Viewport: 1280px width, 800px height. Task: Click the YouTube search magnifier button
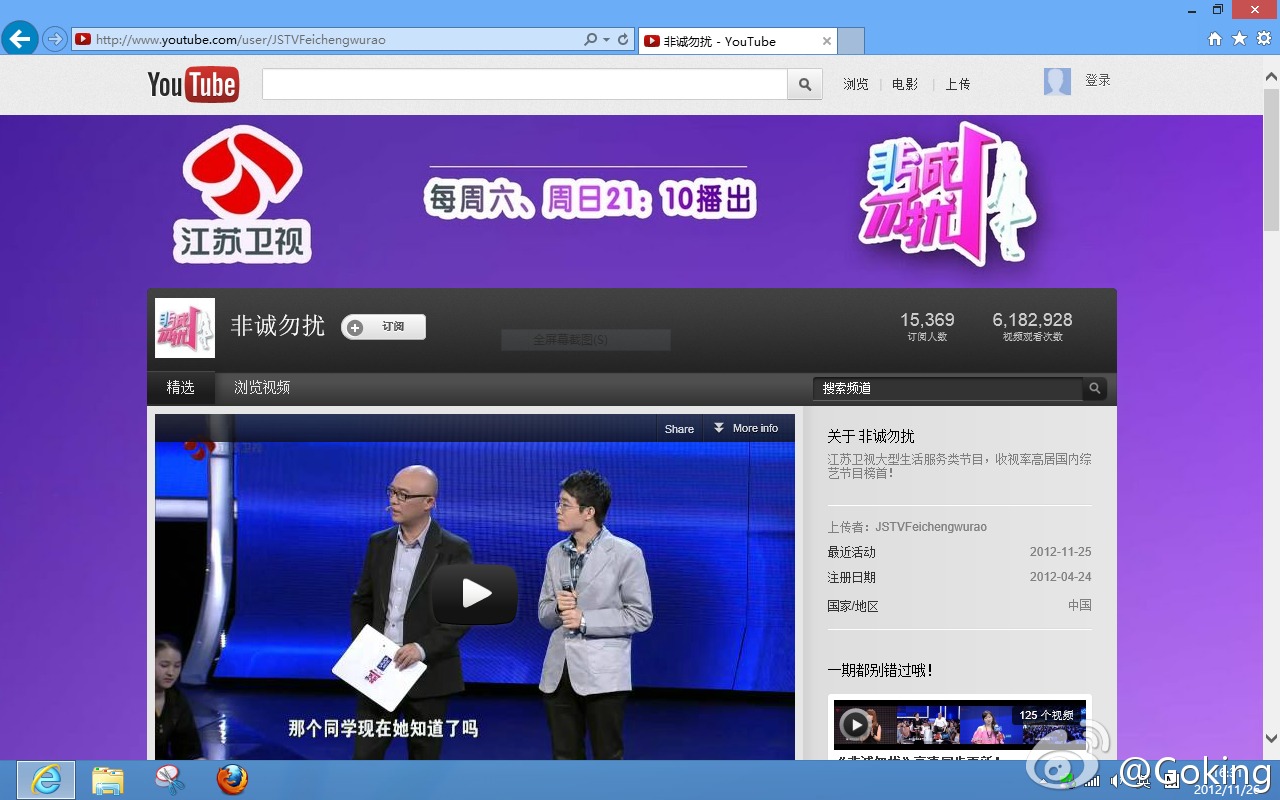805,84
